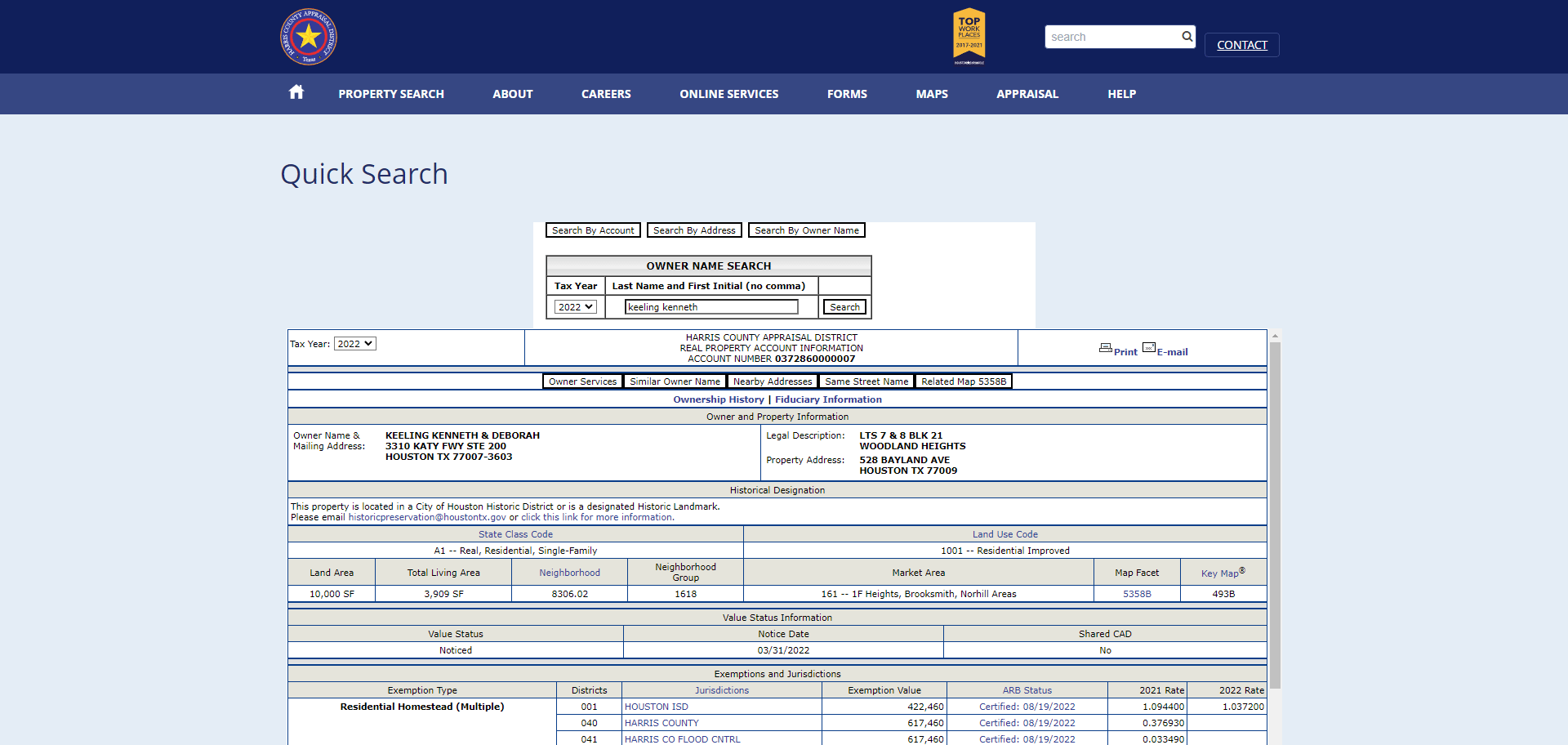The image size is (1568, 745).
Task: Click the Contact link
Action: [x=1242, y=45]
